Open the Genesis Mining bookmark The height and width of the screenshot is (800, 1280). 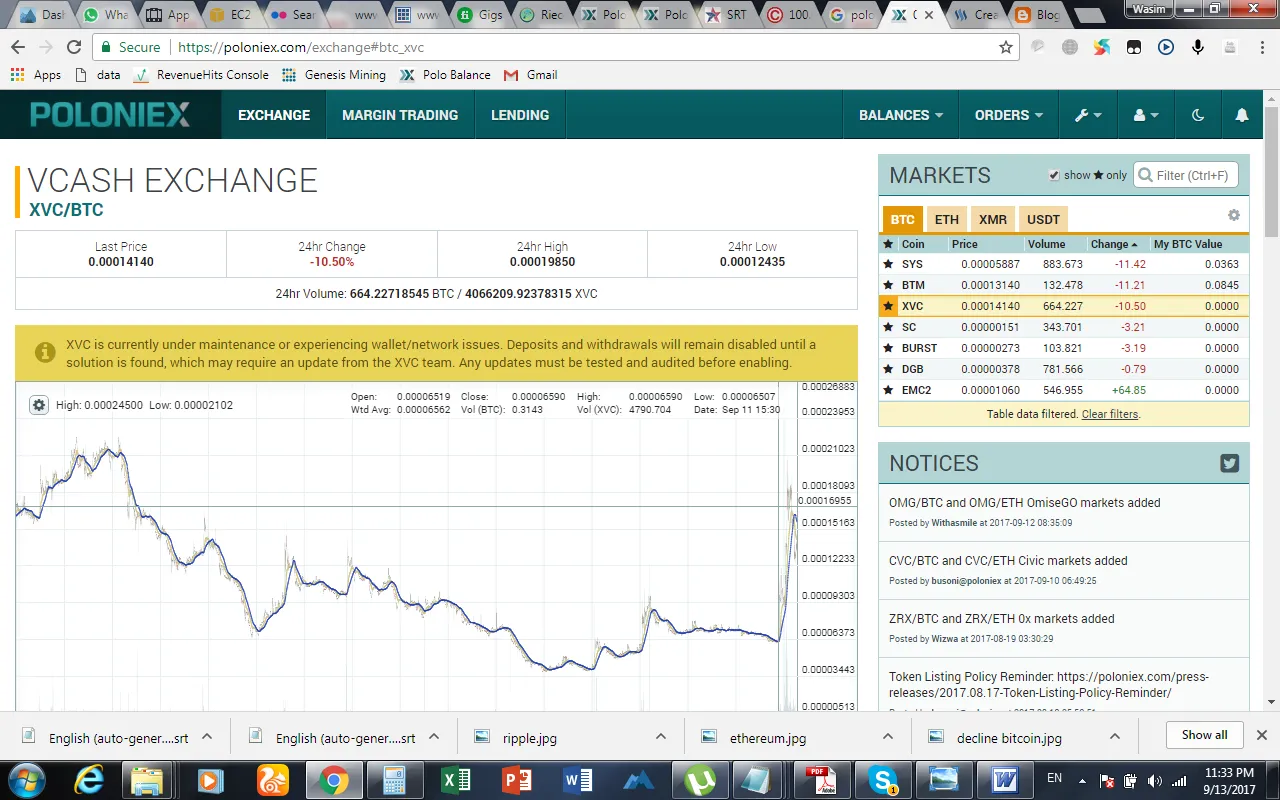coord(334,75)
